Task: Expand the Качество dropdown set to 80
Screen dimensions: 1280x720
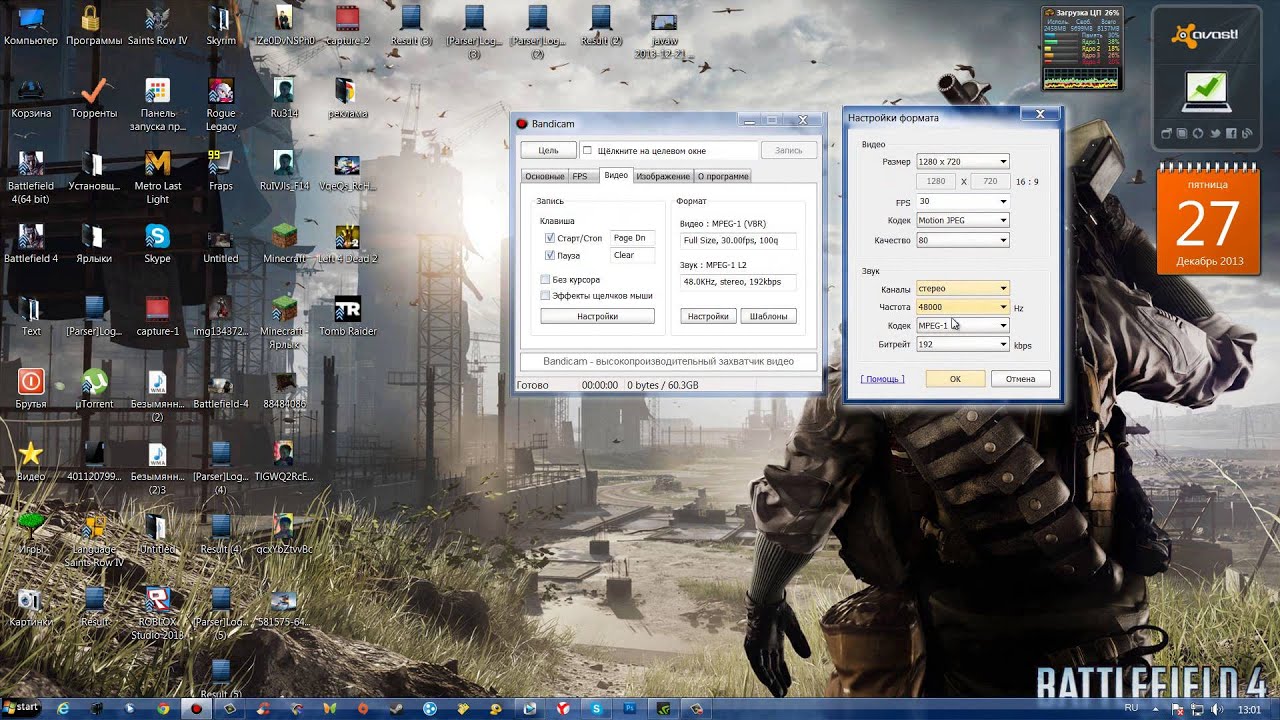Action: click(x=963, y=240)
